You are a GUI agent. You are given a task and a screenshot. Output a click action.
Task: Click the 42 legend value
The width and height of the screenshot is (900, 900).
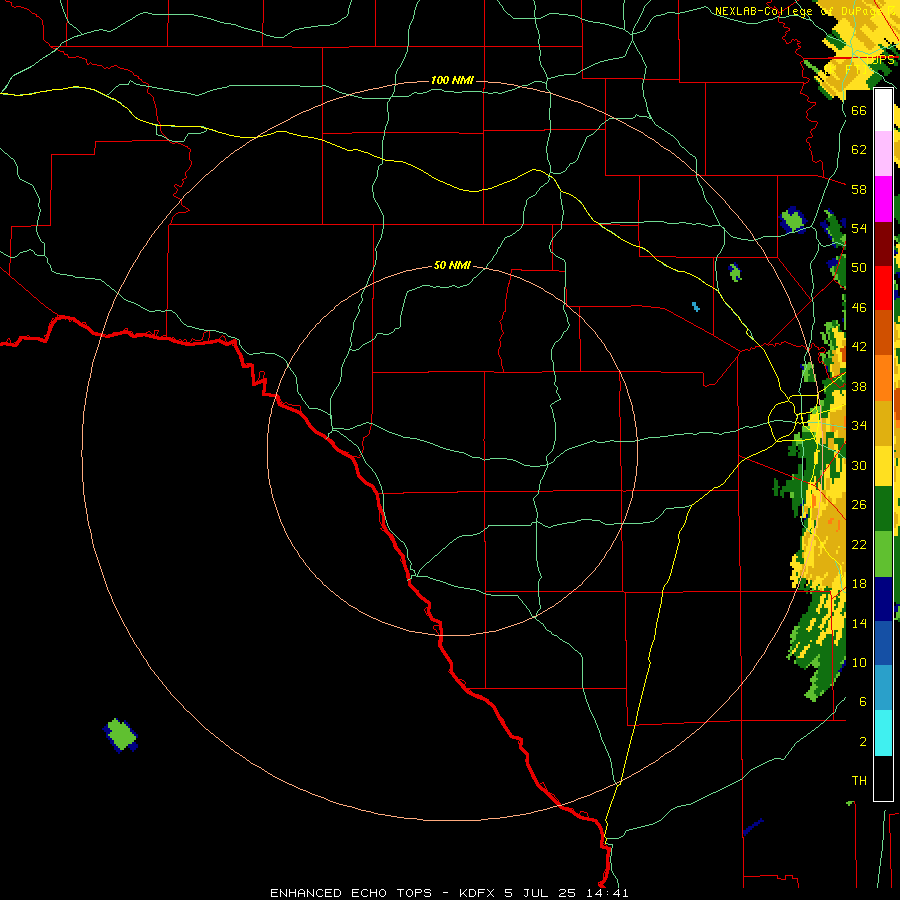(859, 347)
